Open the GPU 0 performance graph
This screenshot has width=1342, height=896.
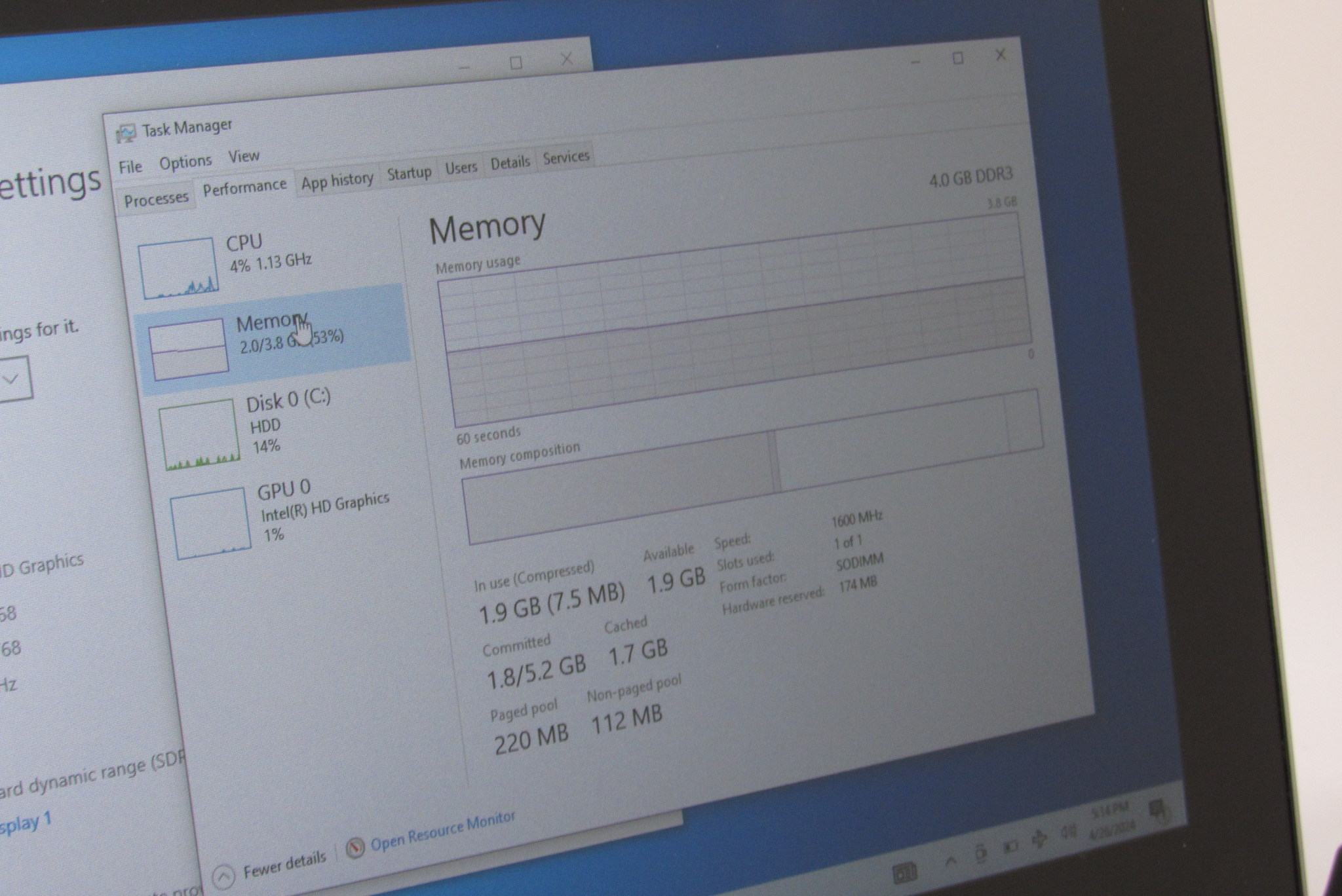coord(210,524)
